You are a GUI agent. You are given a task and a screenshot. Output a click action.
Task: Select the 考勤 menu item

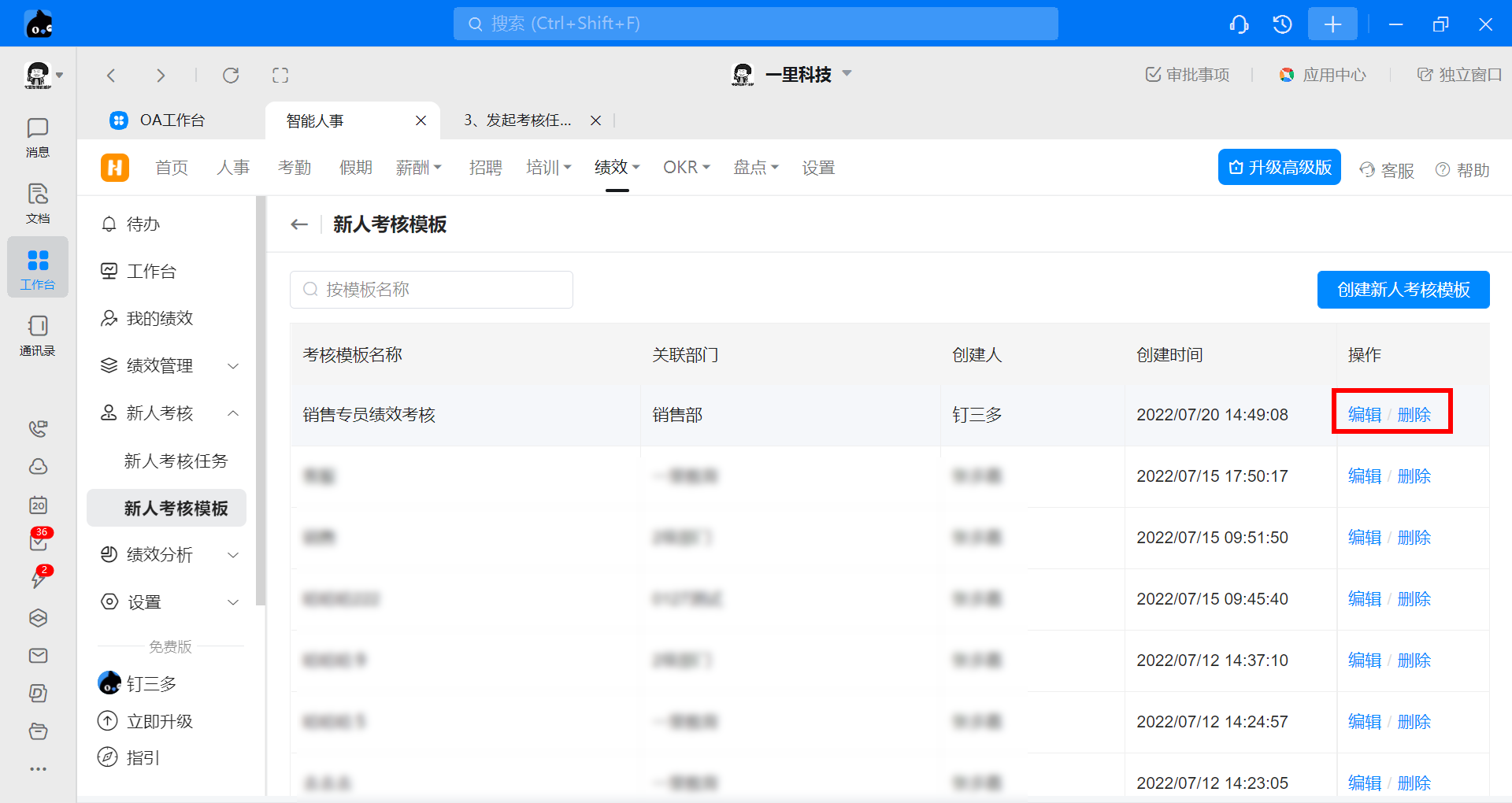[x=295, y=168]
